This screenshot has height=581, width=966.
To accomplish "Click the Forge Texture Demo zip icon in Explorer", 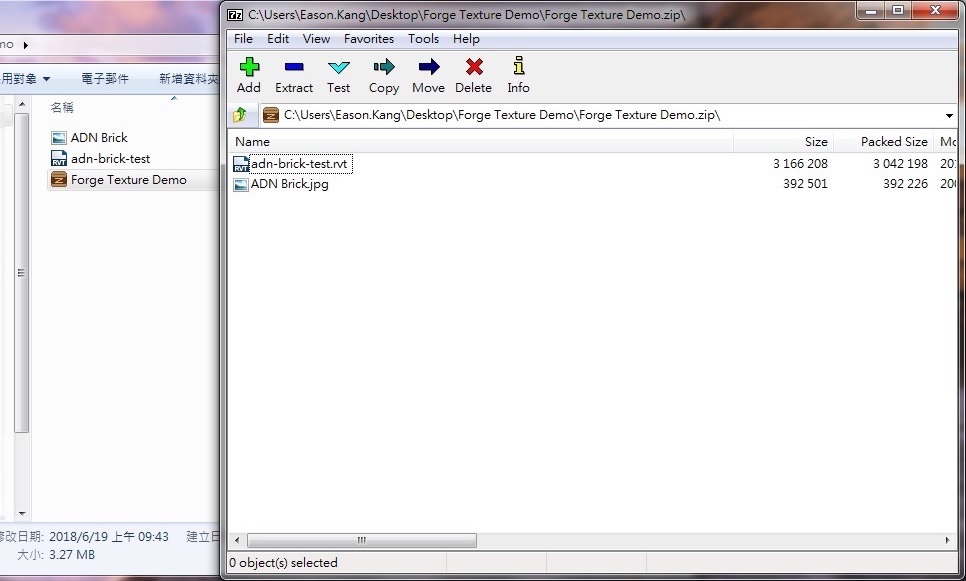I will 59,179.
